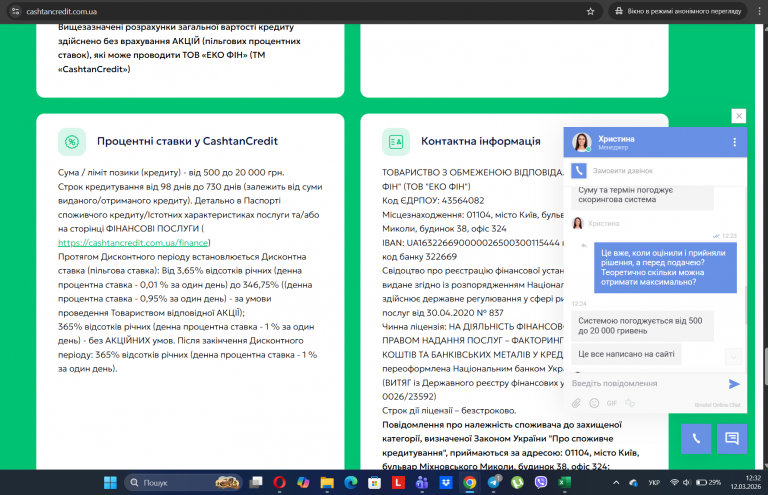Click the blue chat widget button
768x495 pixels.
point(732,438)
